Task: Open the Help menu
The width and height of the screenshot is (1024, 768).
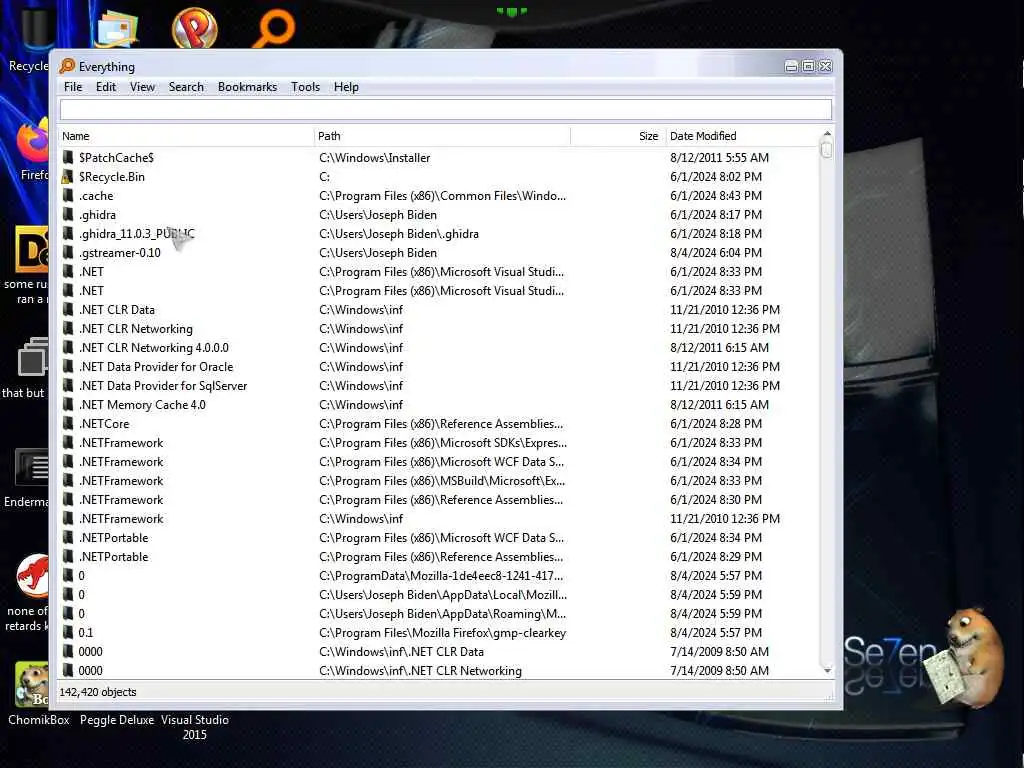Action: [346, 87]
